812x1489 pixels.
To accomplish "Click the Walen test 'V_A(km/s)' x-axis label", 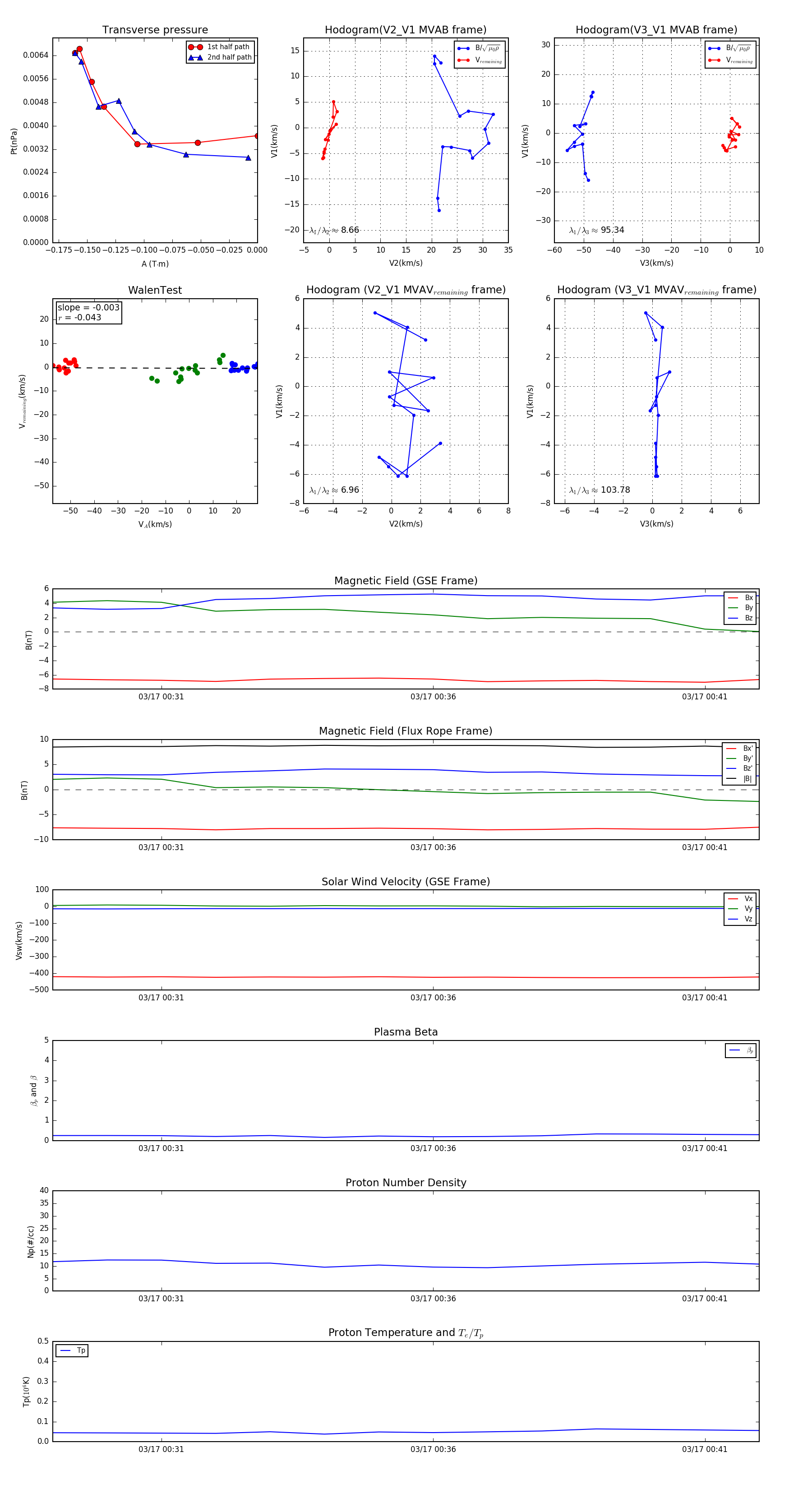I will [x=155, y=524].
